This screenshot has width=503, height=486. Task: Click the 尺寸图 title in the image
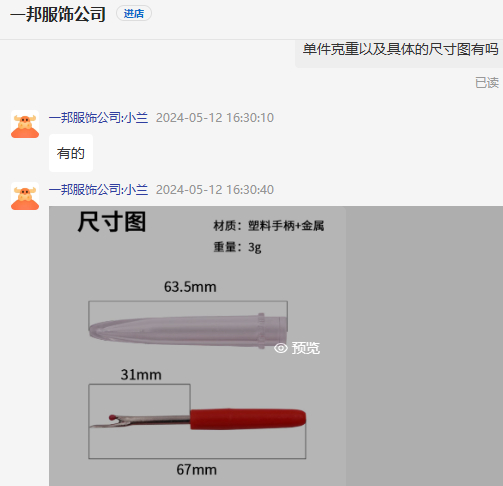coord(112,222)
